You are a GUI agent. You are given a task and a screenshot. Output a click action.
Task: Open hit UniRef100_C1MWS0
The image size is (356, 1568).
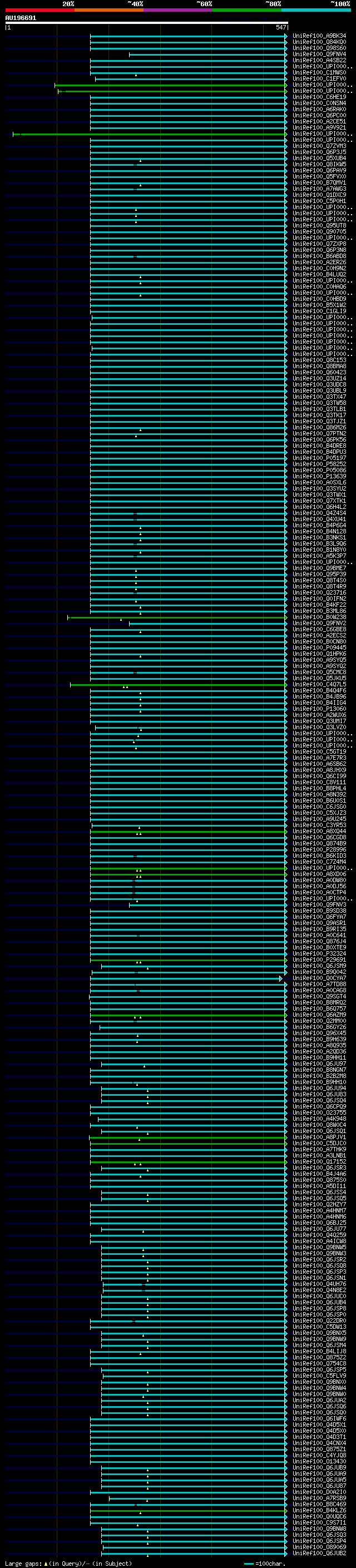[319, 72]
